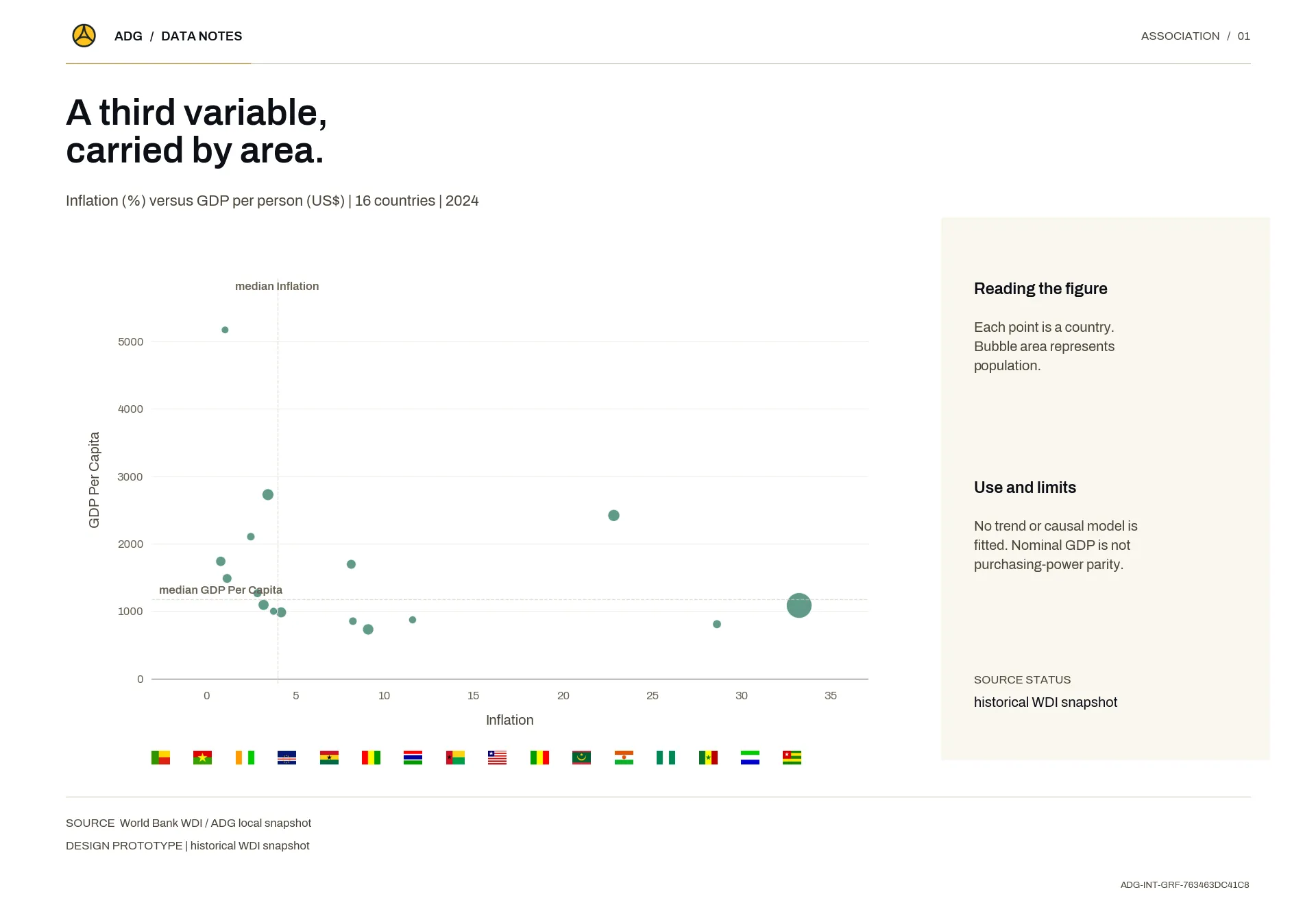
Task: Click the Sierra Leone flag icon
Action: [x=750, y=757]
